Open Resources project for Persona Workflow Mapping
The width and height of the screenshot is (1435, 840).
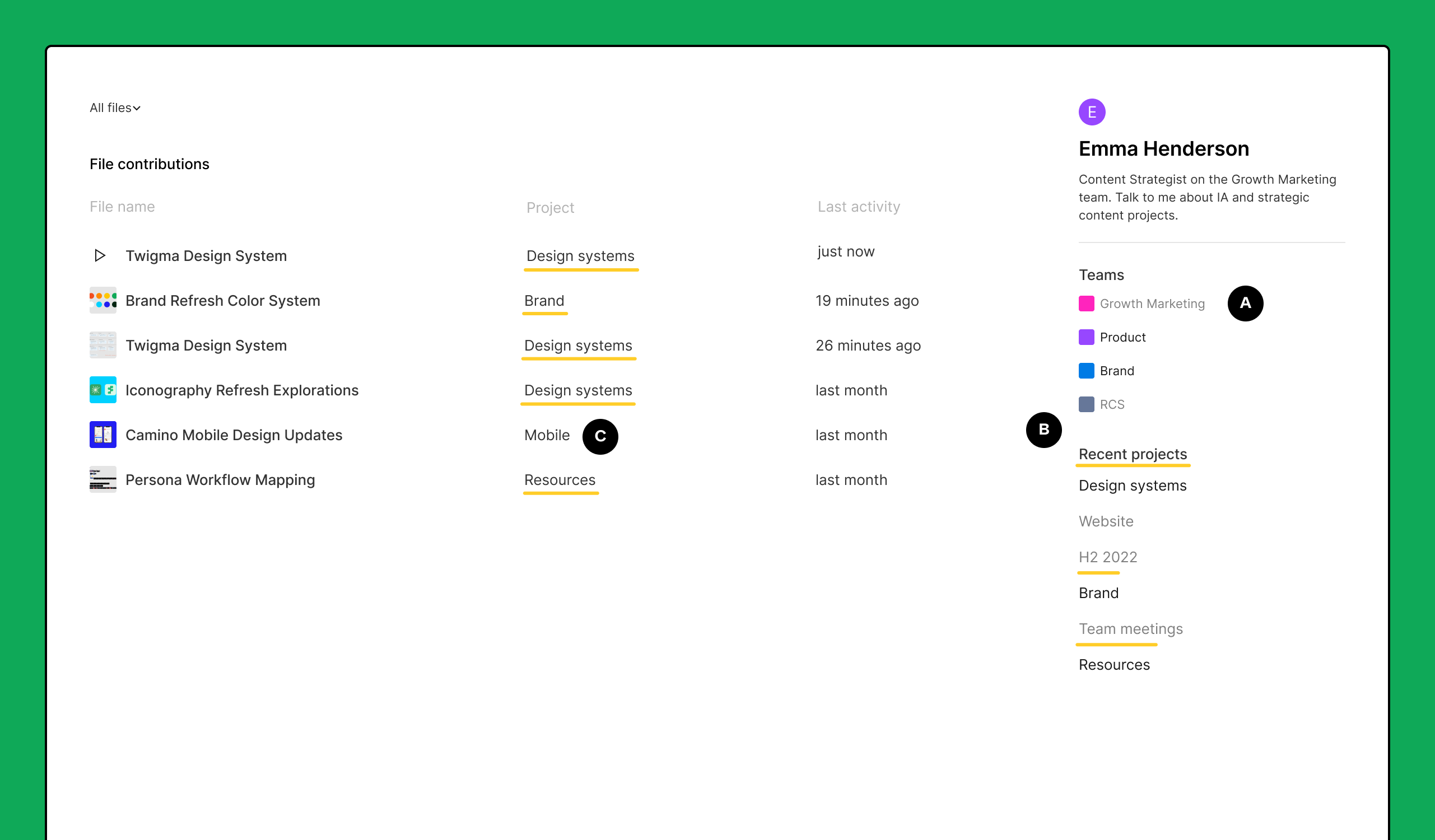click(x=560, y=480)
